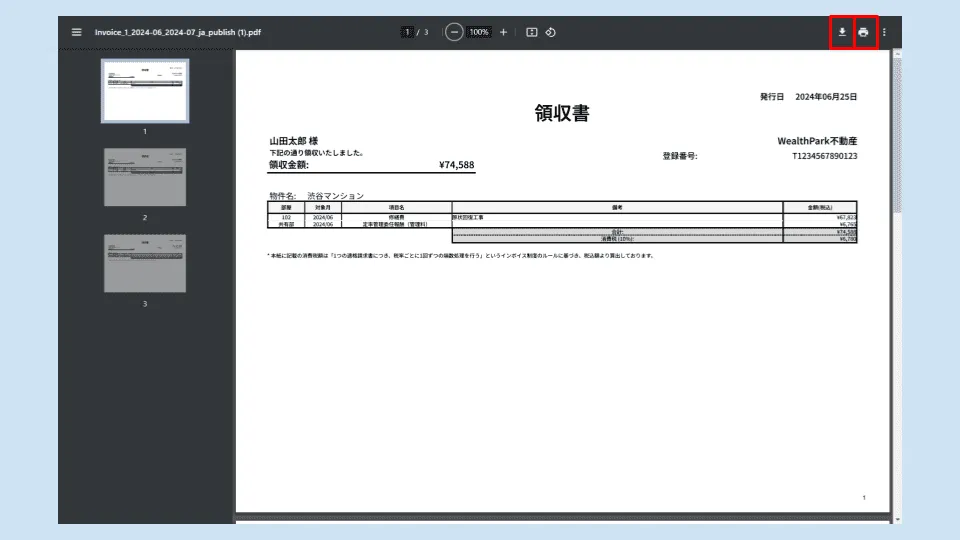The height and width of the screenshot is (540, 960).
Task: Click the name 山田太郎 様
Action: 294,141
